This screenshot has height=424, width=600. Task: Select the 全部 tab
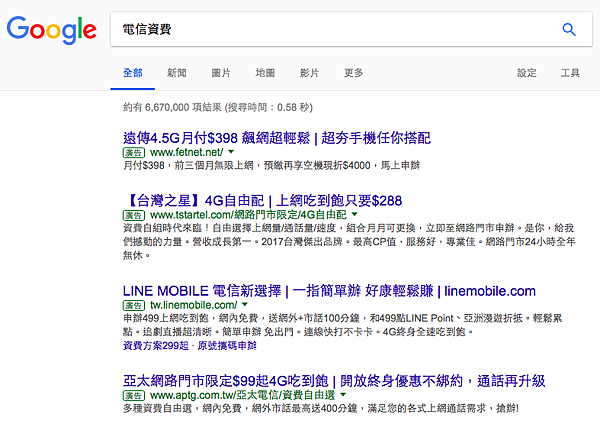(132, 73)
